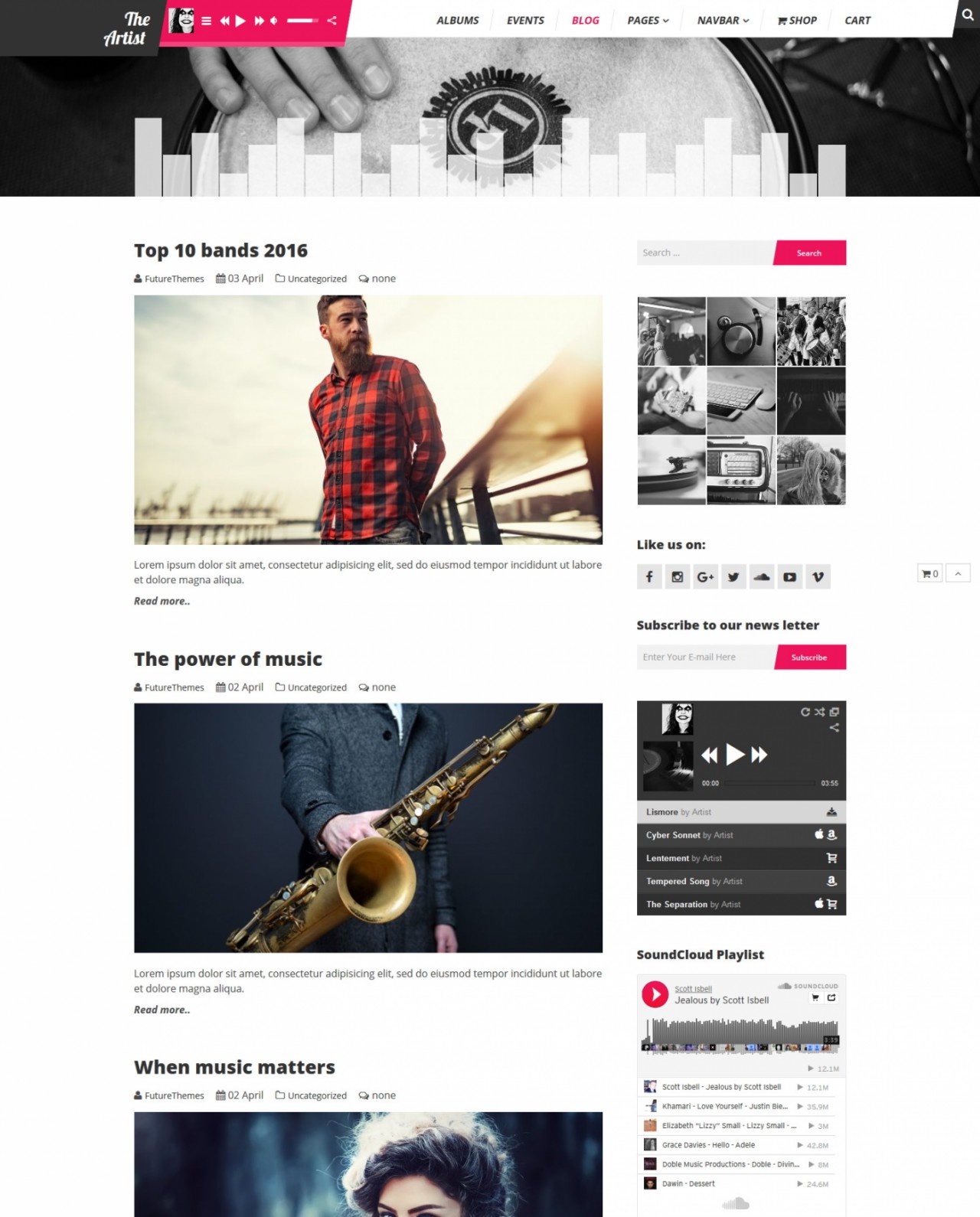980x1217 pixels.
Task: Adjust the volume slider in top player
Action: tap(302, 21)
